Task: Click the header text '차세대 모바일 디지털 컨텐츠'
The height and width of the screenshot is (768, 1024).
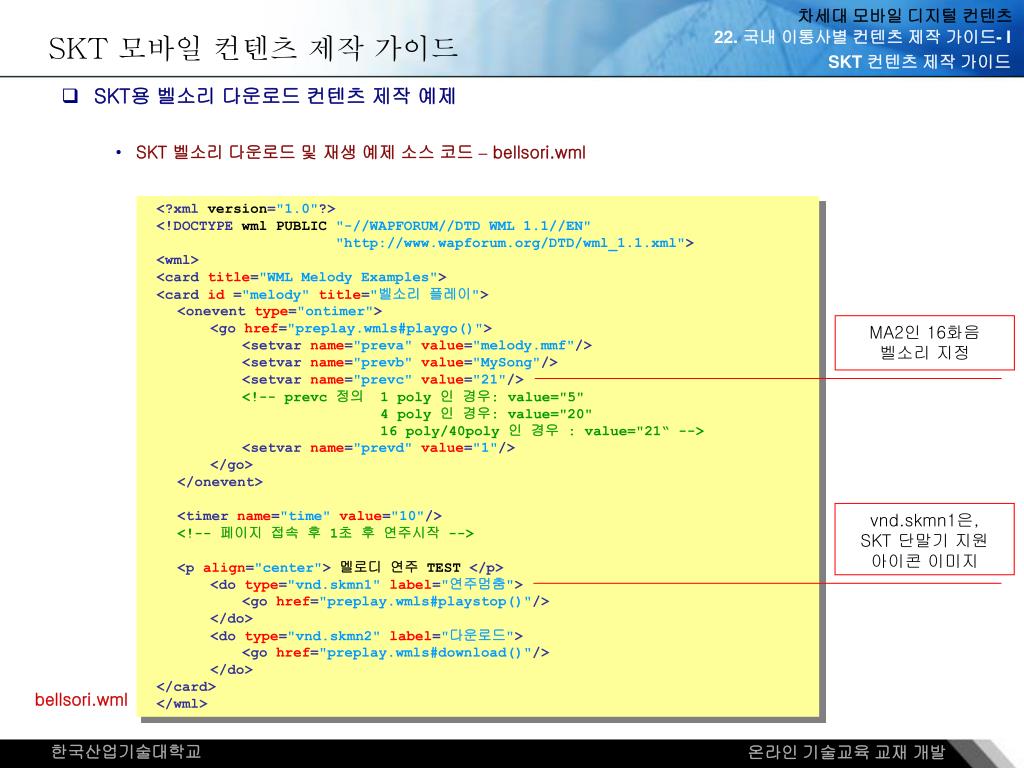Action: (904, 14)
